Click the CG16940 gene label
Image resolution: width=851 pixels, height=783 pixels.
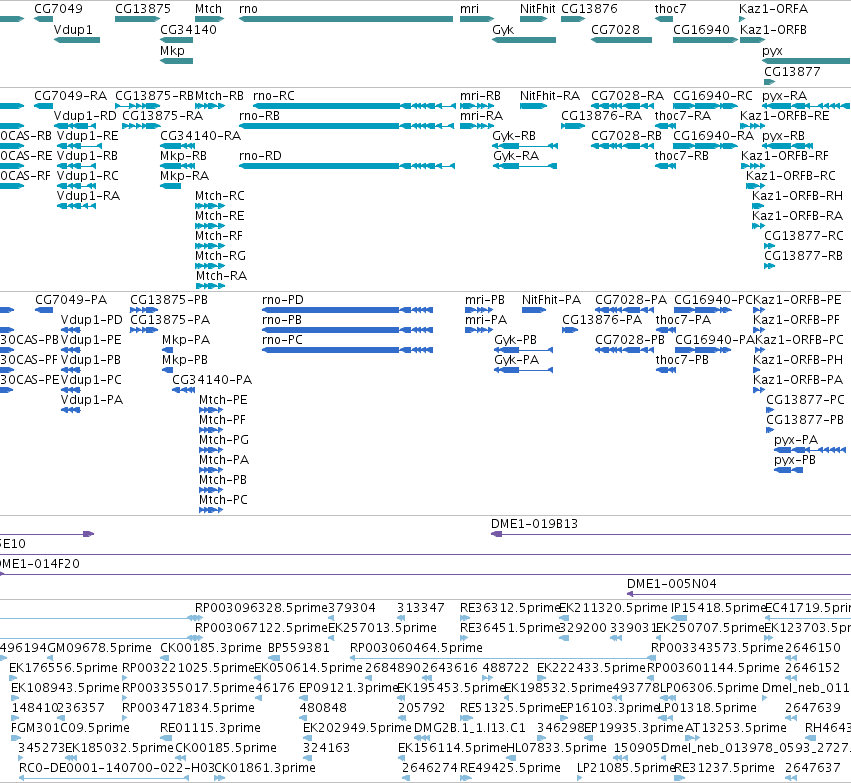tap(701, 30)
